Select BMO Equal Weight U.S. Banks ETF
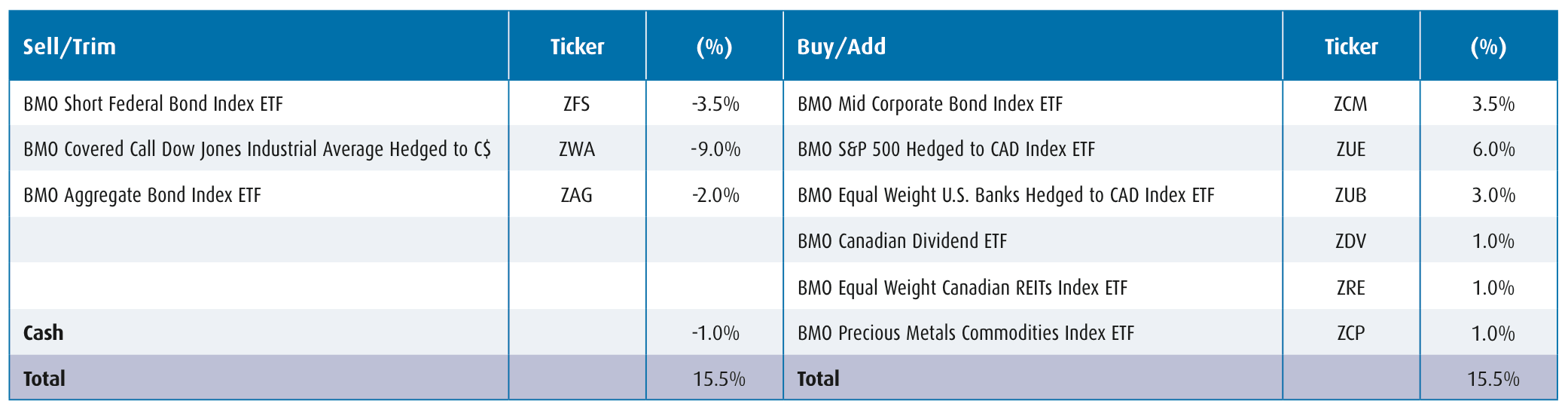This screenshot has width=1568, height=410. pos(1005,195)
